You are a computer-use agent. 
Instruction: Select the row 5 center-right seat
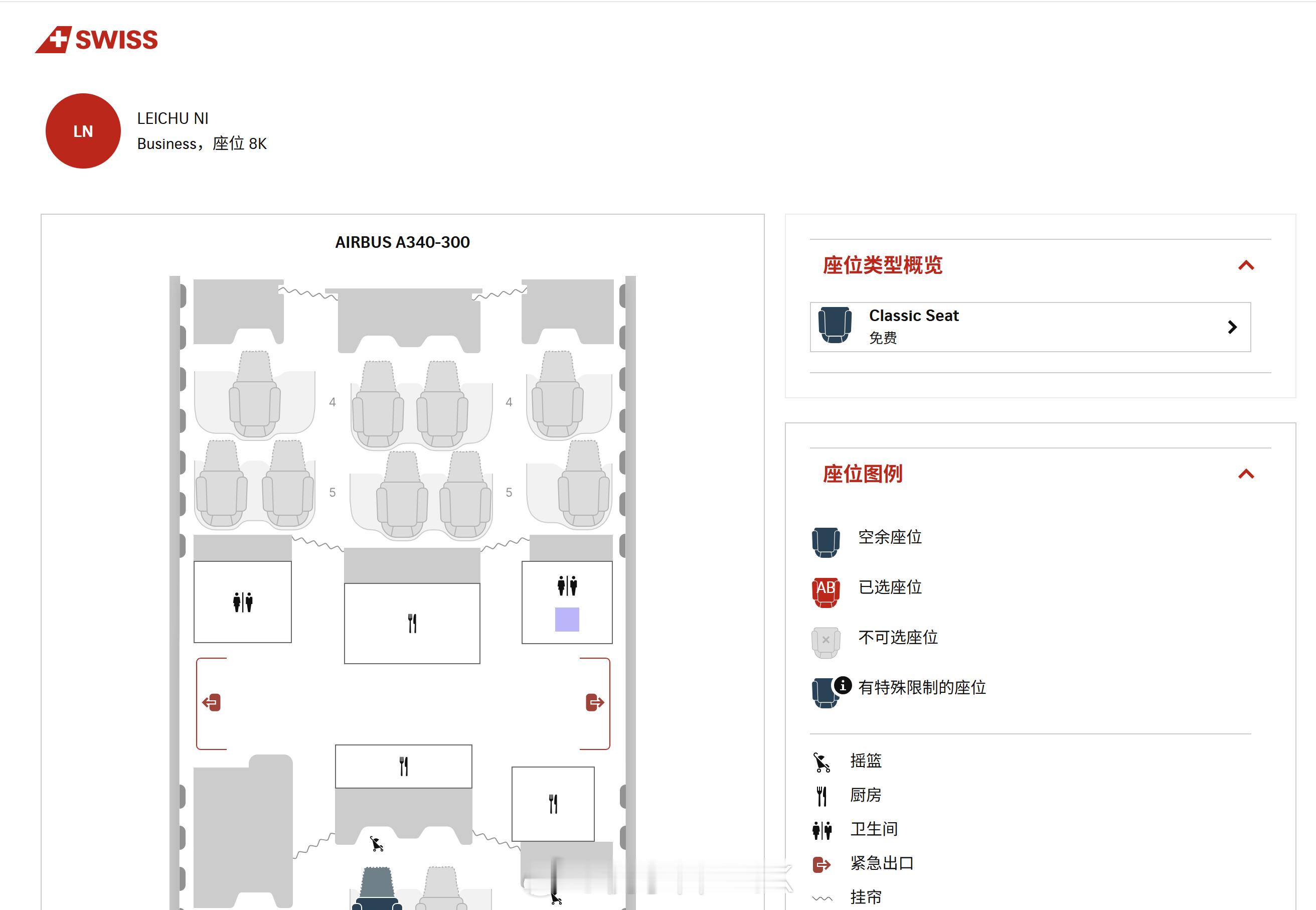tap(465, 494)
